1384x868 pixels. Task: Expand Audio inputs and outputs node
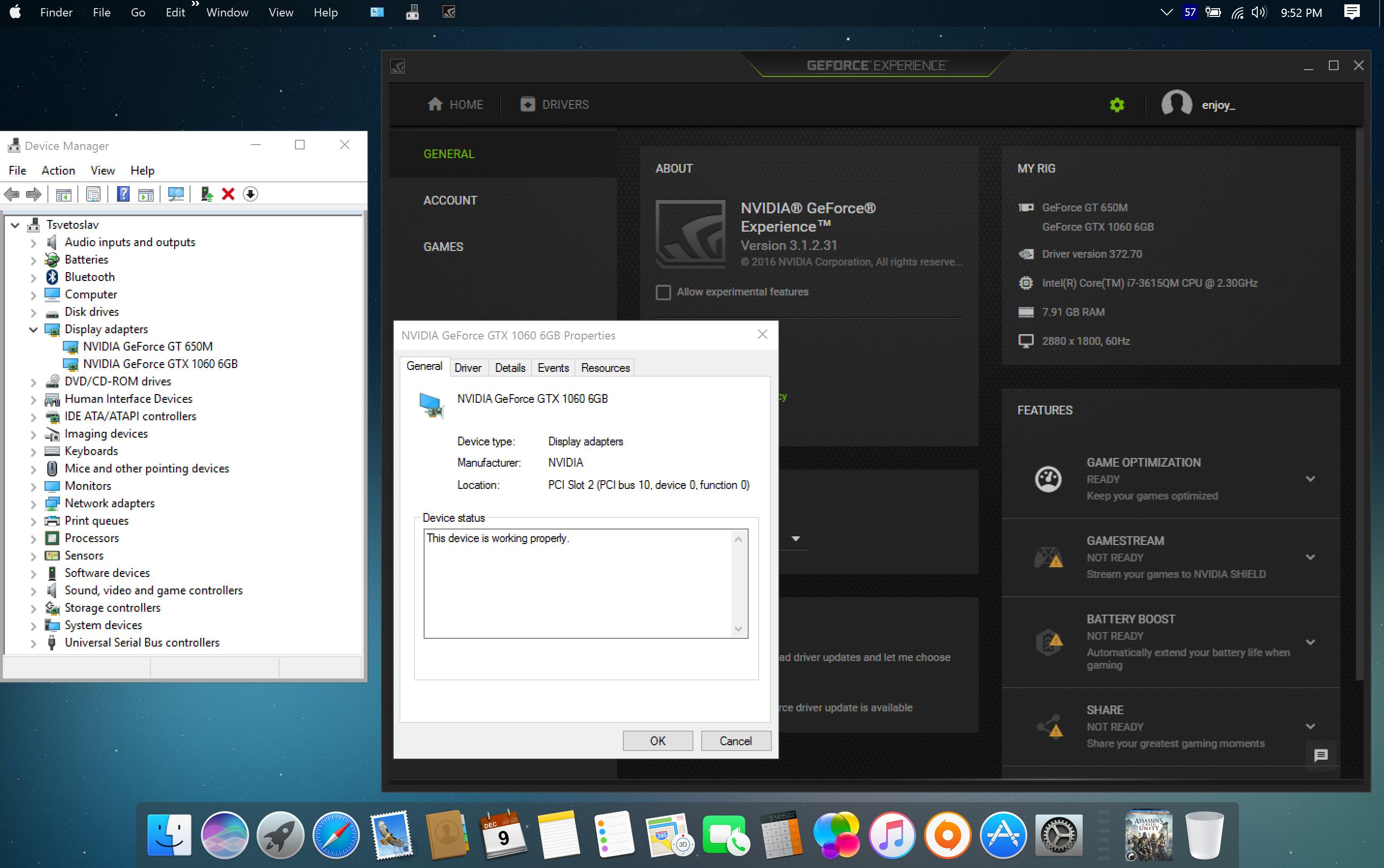(33, 243)
